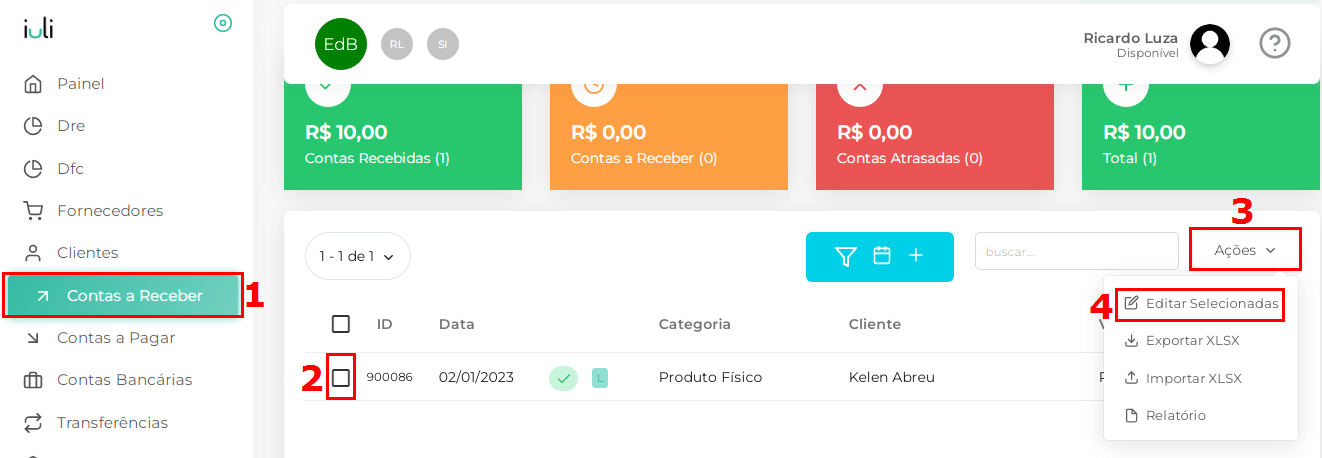1322x458 pixels.
Task: Toggle the select-all checkbox in table header
Action: [x=341, y=324]
